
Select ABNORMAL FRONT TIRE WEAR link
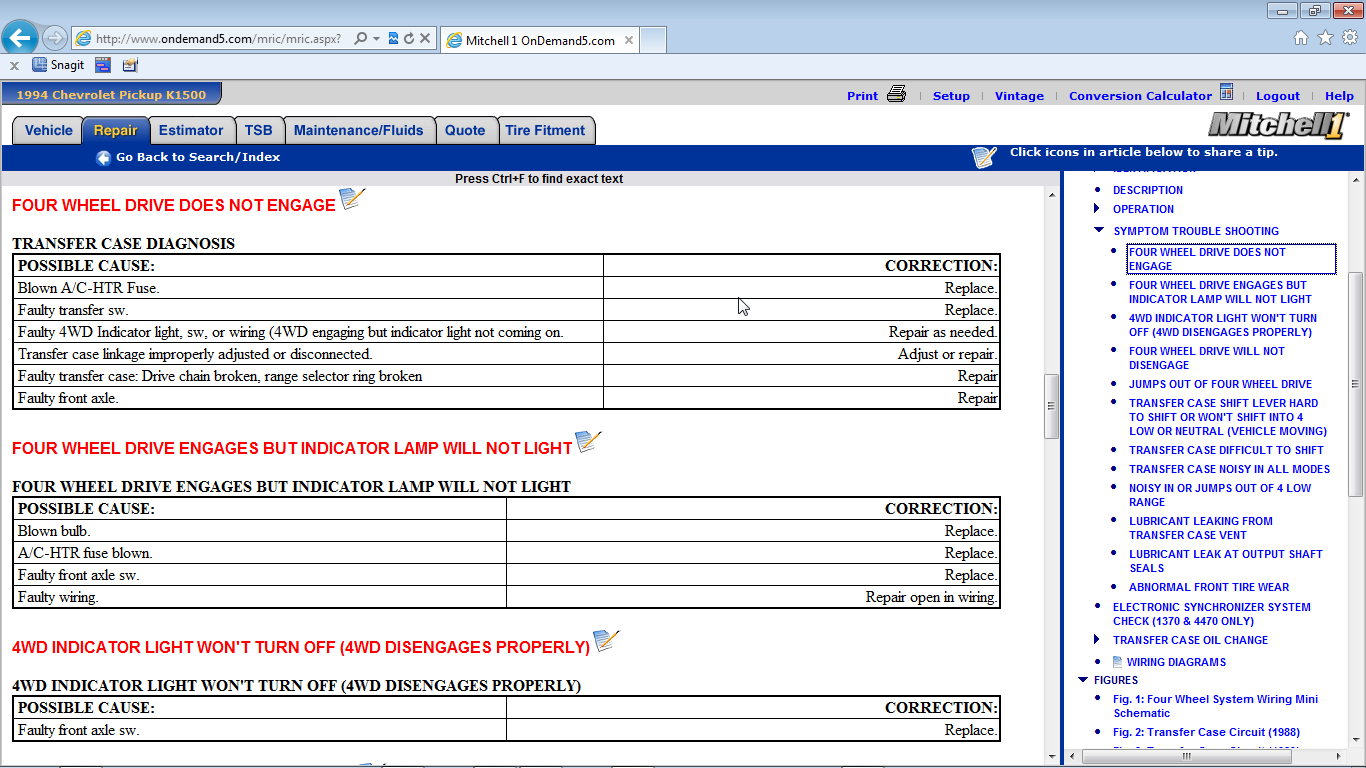point(1209,587)
